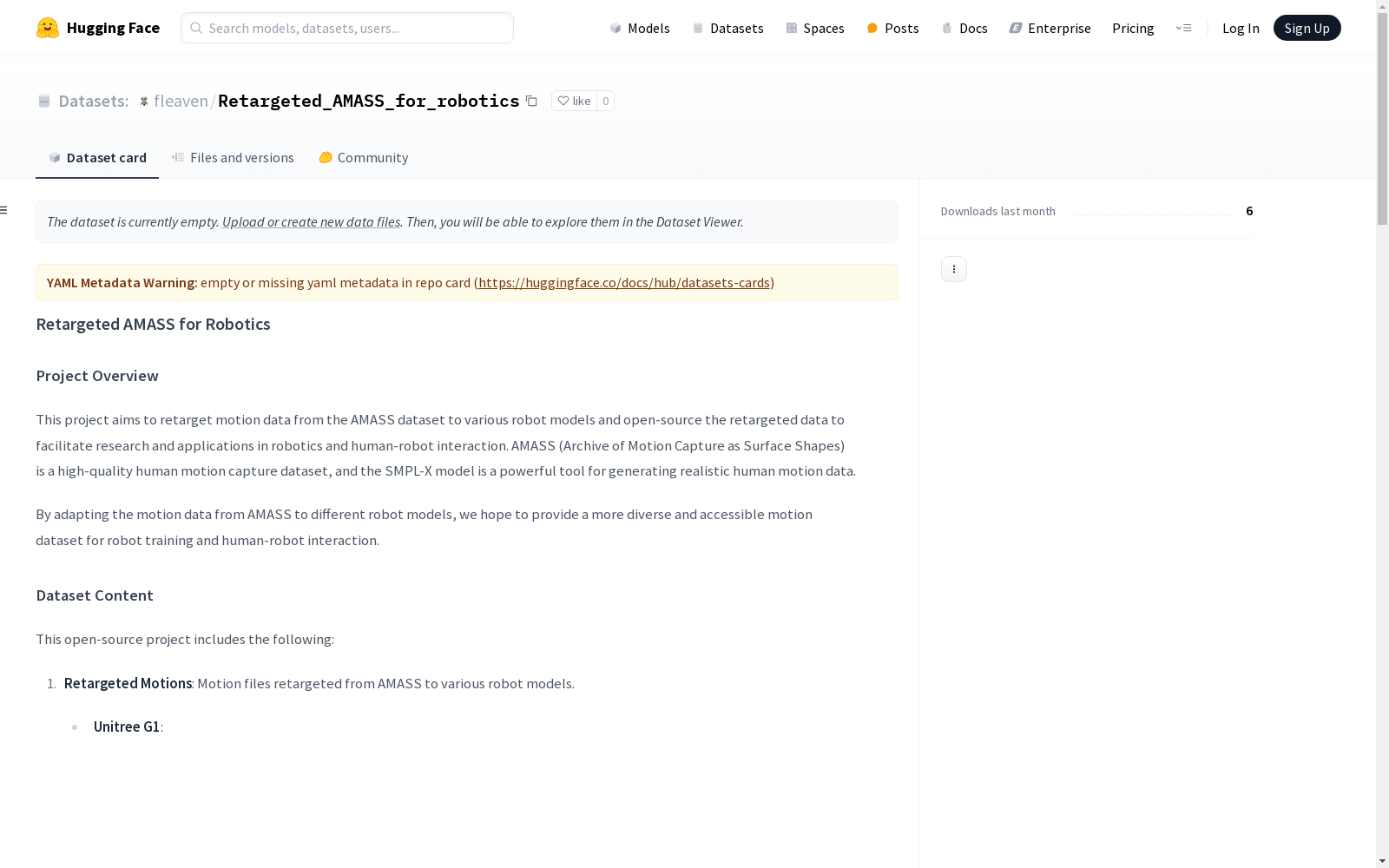Viewport: 1389px width, 868px height.
Task: Expand the extra navigation menu icon
Action: [x=1183, y=28]
